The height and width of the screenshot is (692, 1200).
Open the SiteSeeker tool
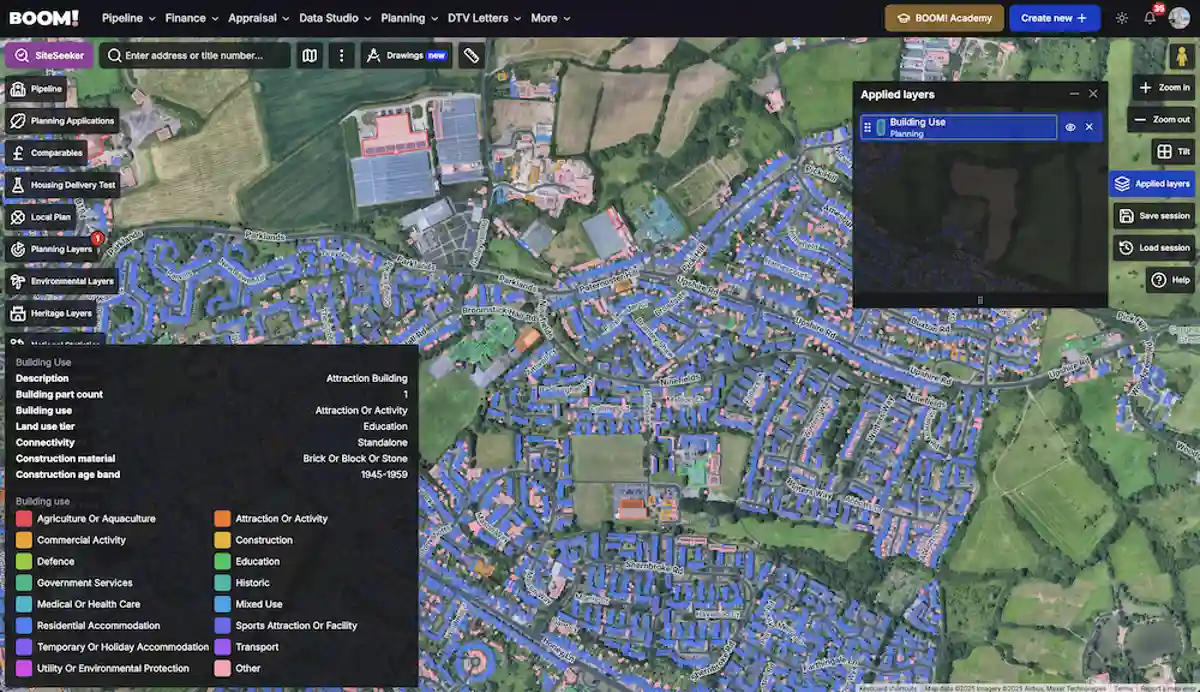pos(49,55)
